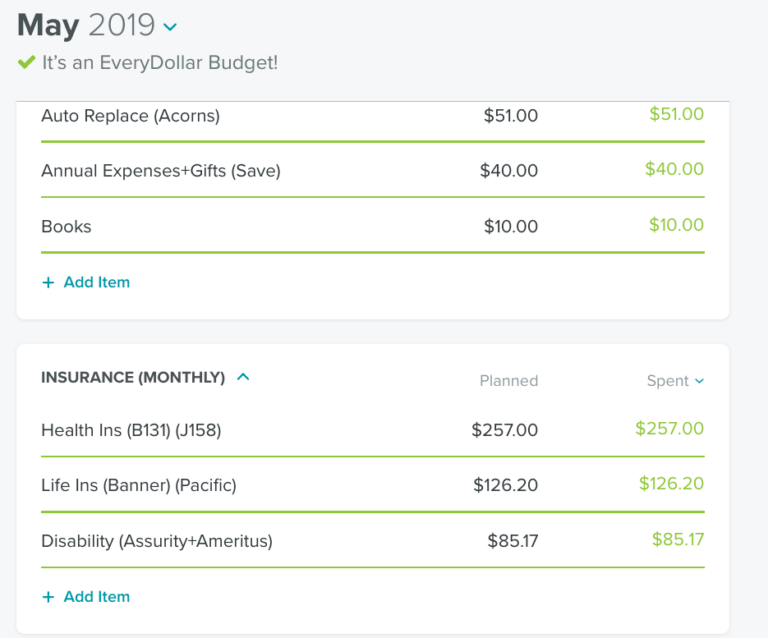Select the Auto Replace (Acorns) item
The height and width of the screenshot is (638, 768).
click(130, 116)
